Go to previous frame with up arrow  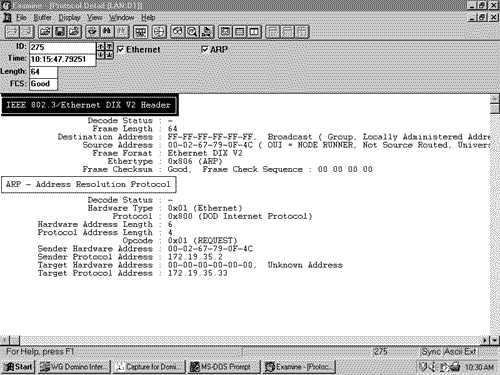pyautogui.click(x=101, y=47)
